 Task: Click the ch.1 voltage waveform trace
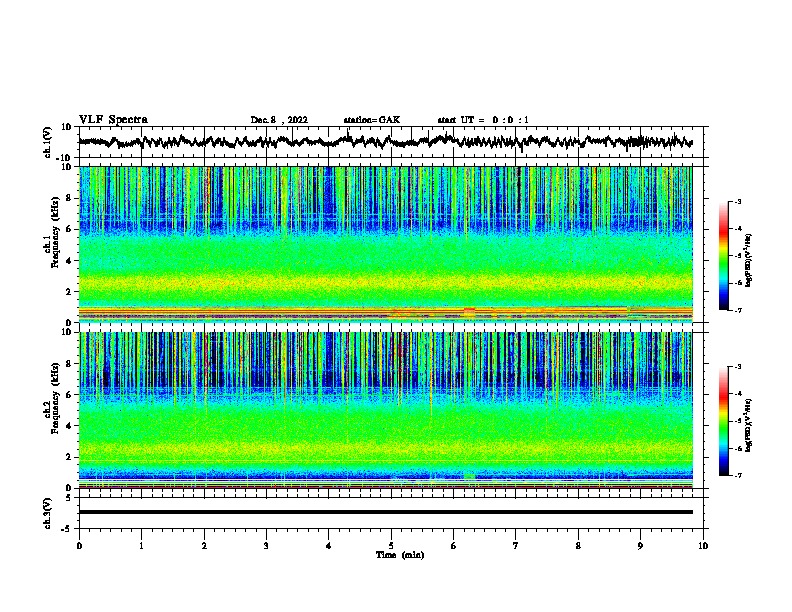pyautogui.click(x=385, y=142)
